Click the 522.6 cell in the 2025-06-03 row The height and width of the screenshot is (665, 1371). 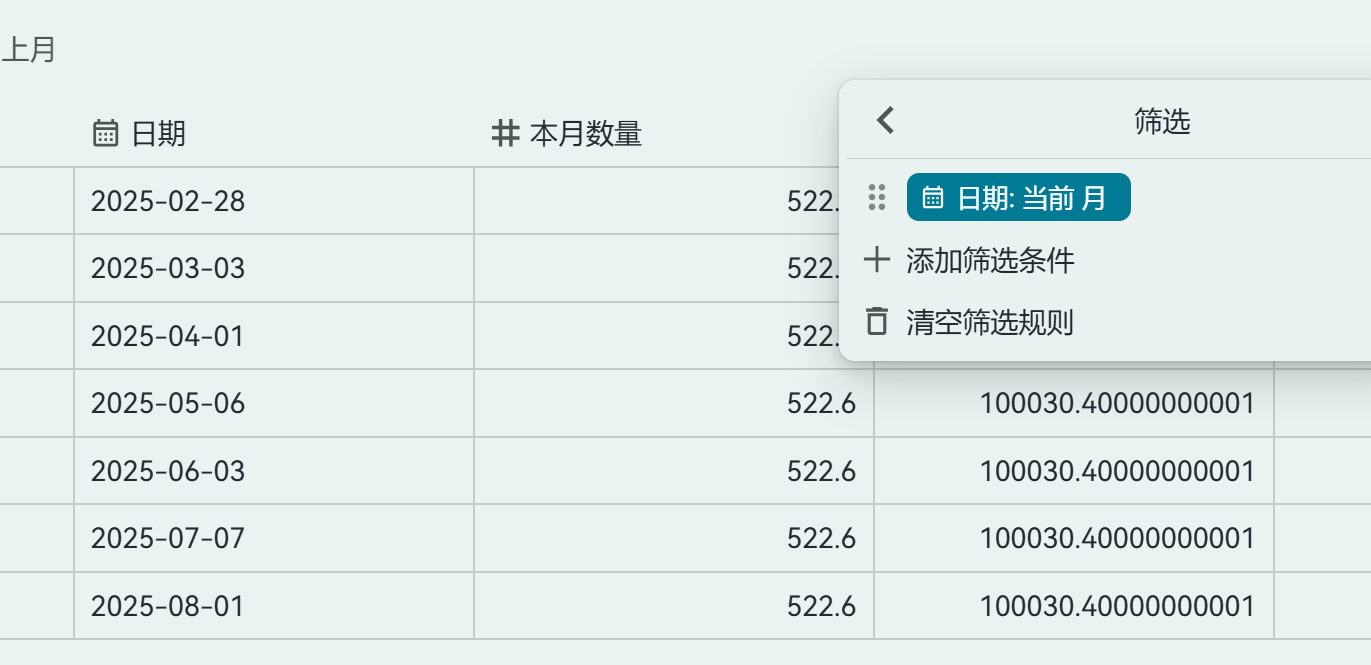pos(821,471)
